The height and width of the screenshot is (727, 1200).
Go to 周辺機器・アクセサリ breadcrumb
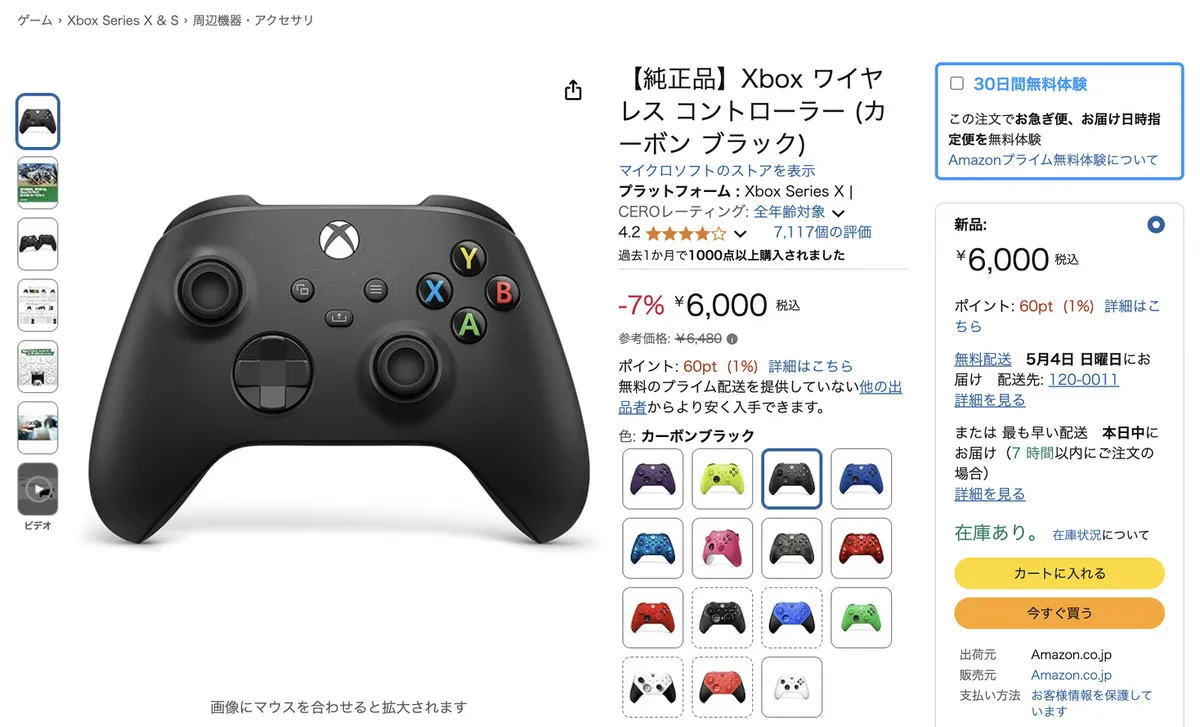(x=254, y=20)
